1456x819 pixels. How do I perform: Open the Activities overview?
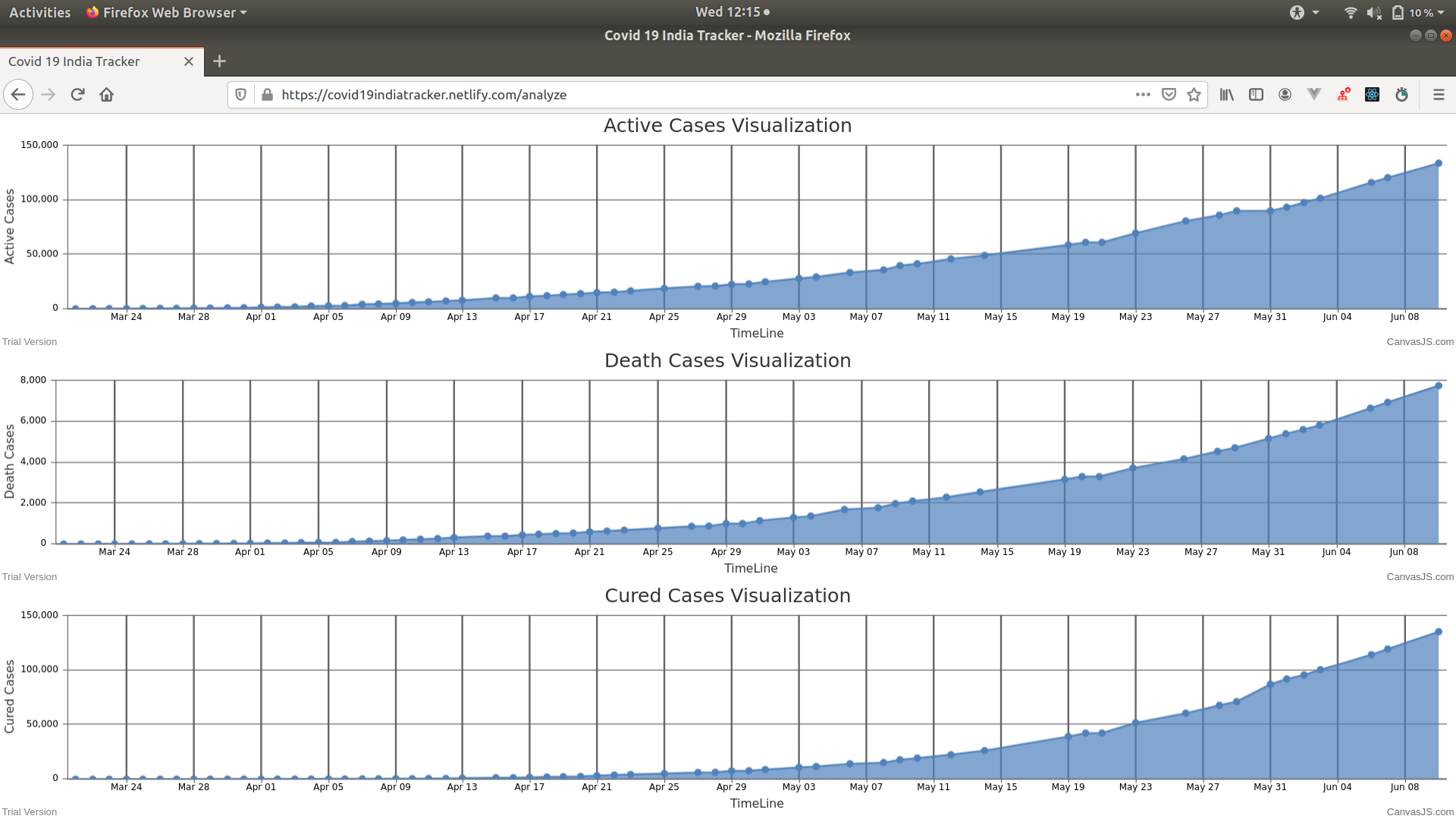click(x=39, y=12)
